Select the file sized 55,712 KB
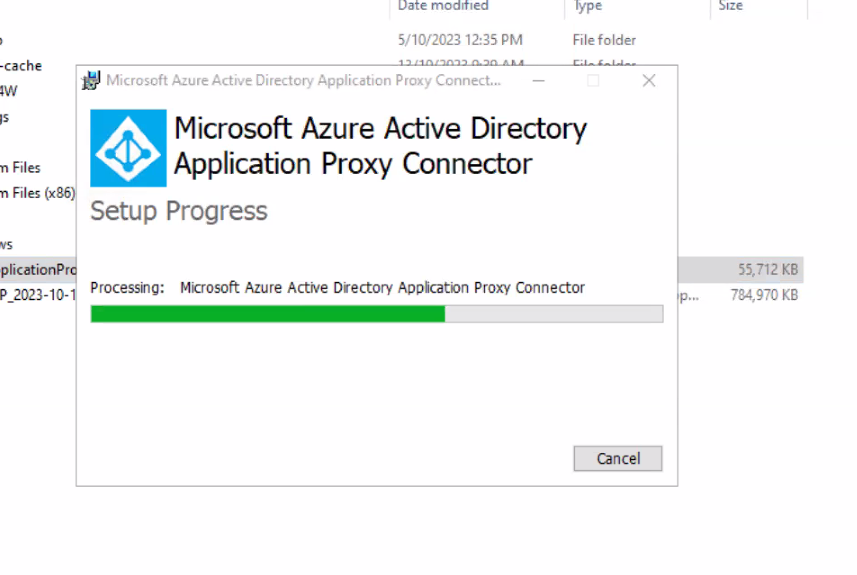This screenshot has height=575, width=857. click(x=767, y=270)
